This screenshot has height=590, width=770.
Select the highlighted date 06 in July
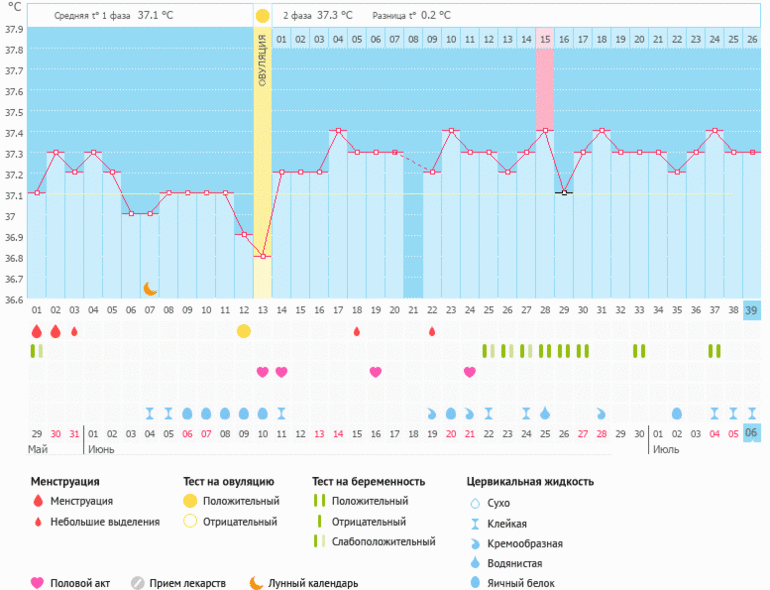[x=752, y=433]
